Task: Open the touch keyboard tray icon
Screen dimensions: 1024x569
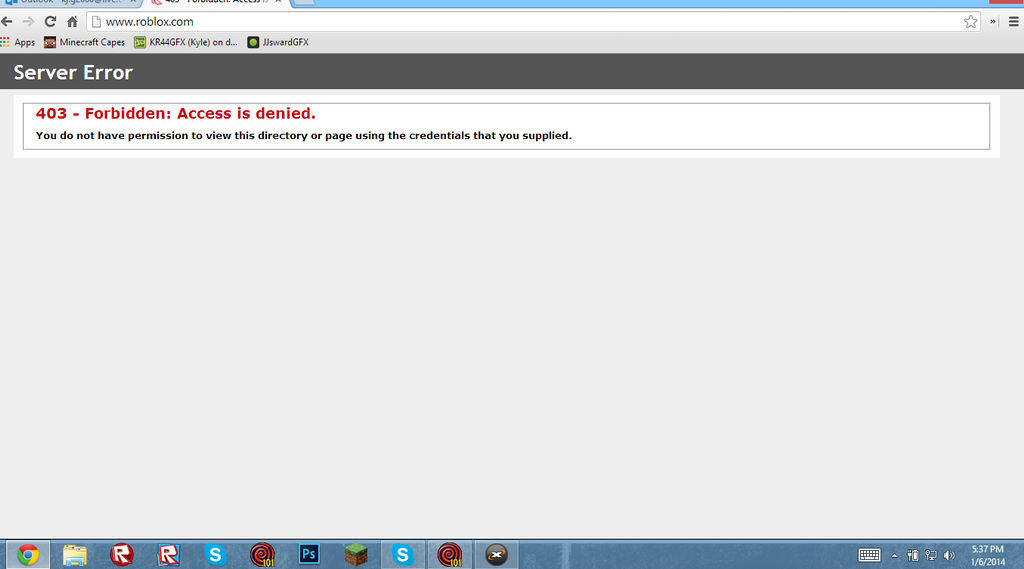Action: click(x=869, y=555)
